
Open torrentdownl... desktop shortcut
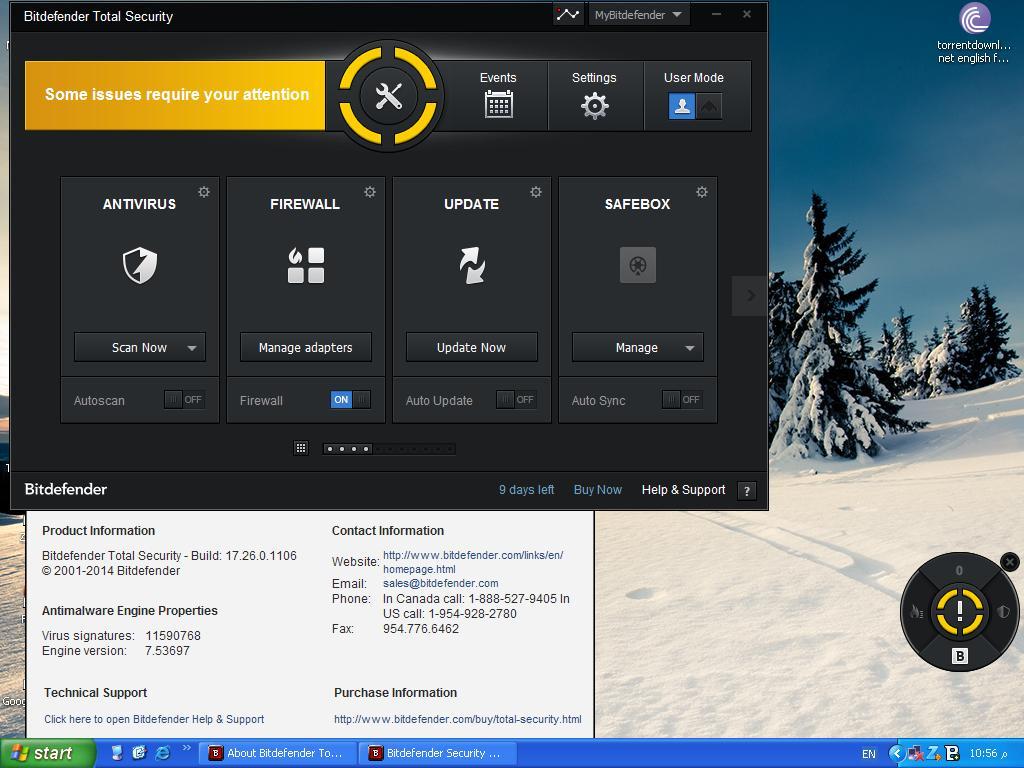tap(974, 34)
